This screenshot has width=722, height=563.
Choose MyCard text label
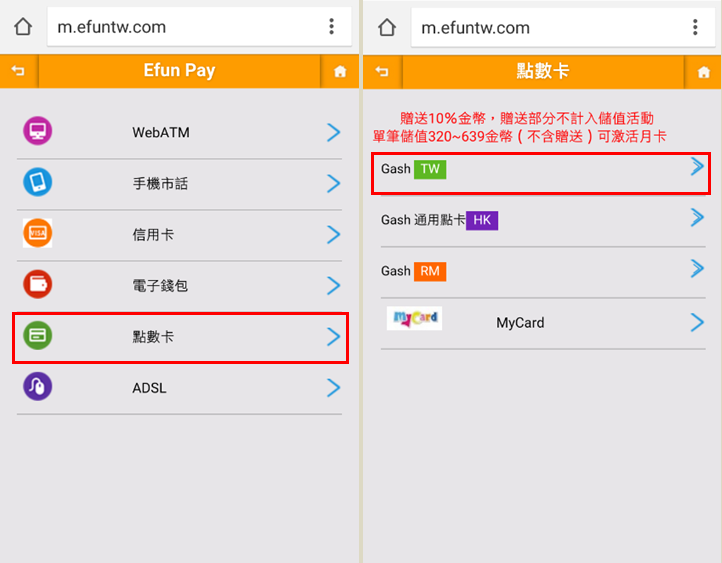pos(520,323)
